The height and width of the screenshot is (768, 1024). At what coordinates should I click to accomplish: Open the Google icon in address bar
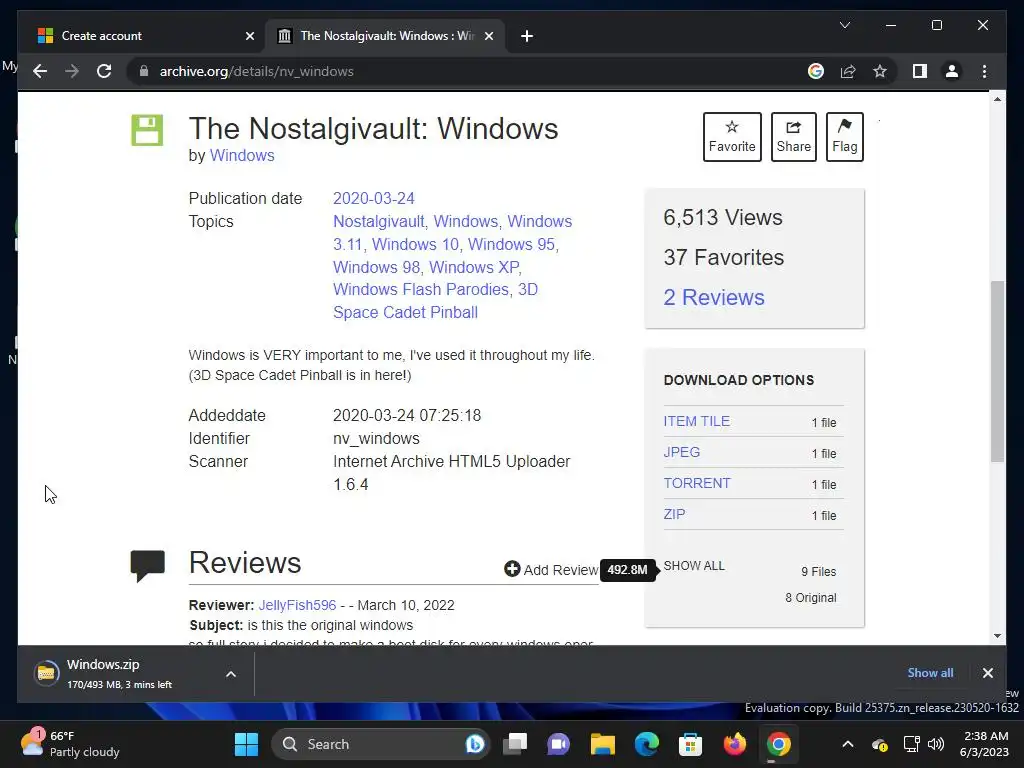(816, 71)
